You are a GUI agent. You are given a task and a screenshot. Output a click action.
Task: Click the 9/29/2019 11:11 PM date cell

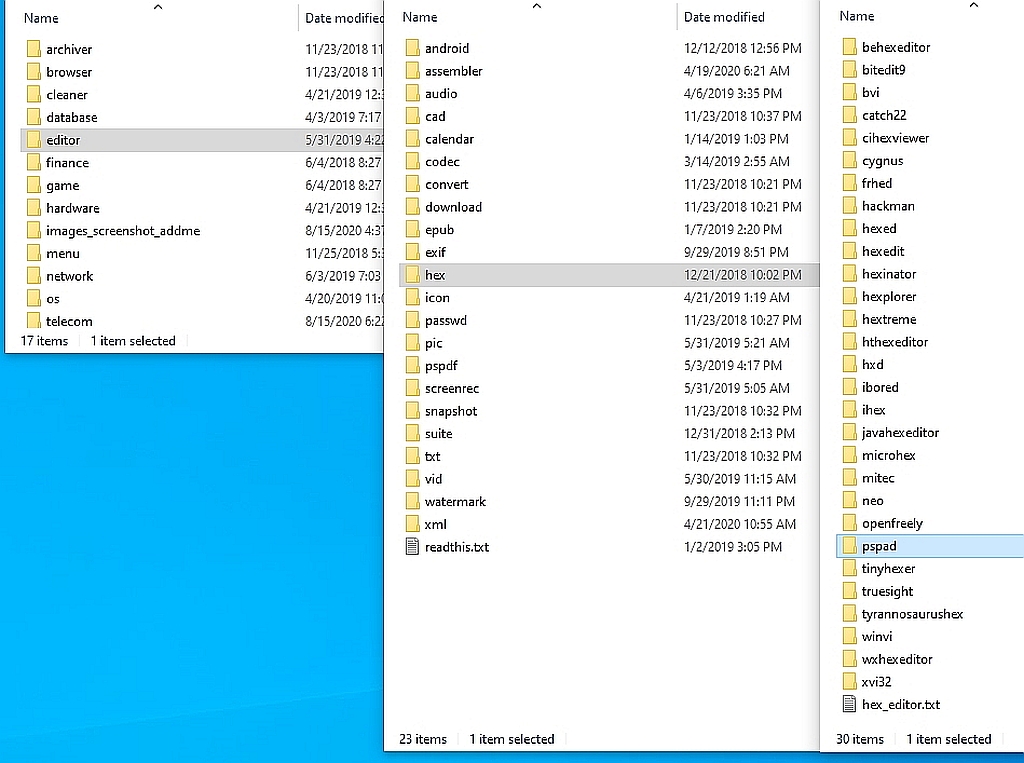pyautogui.click(x=739, y=501)
